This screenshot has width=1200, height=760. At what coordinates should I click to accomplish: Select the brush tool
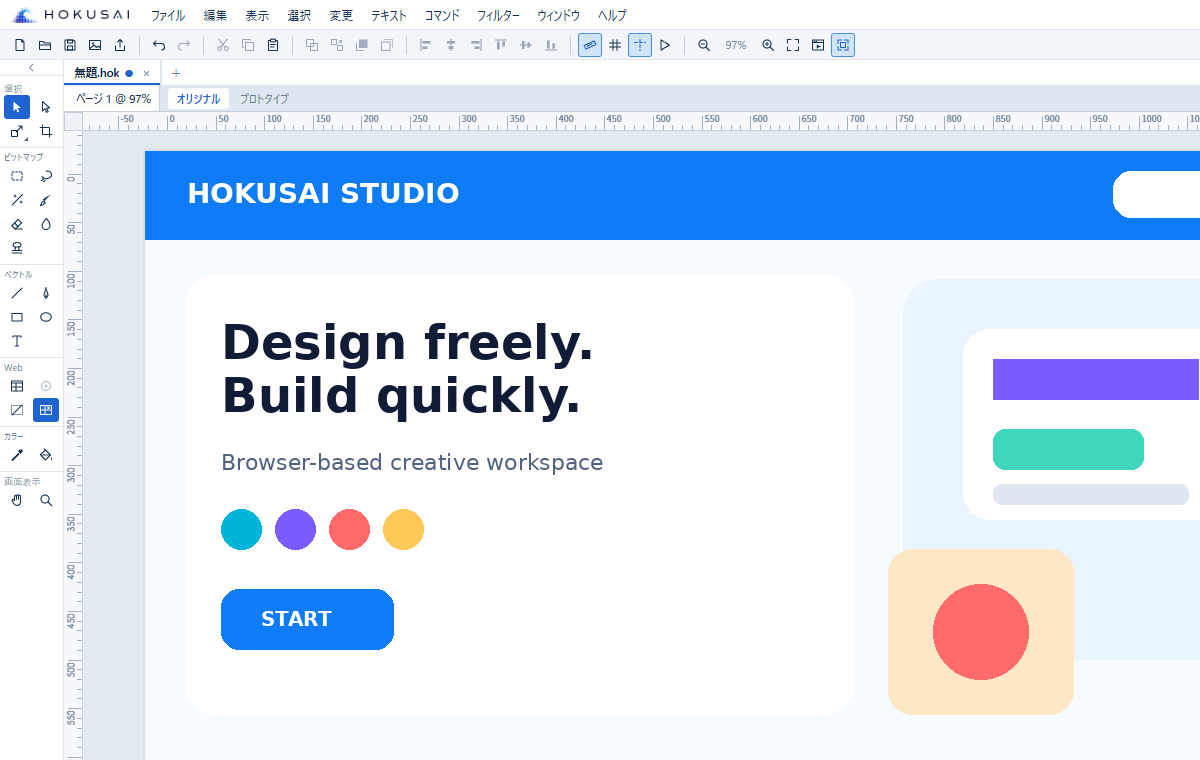click(46, 200)
